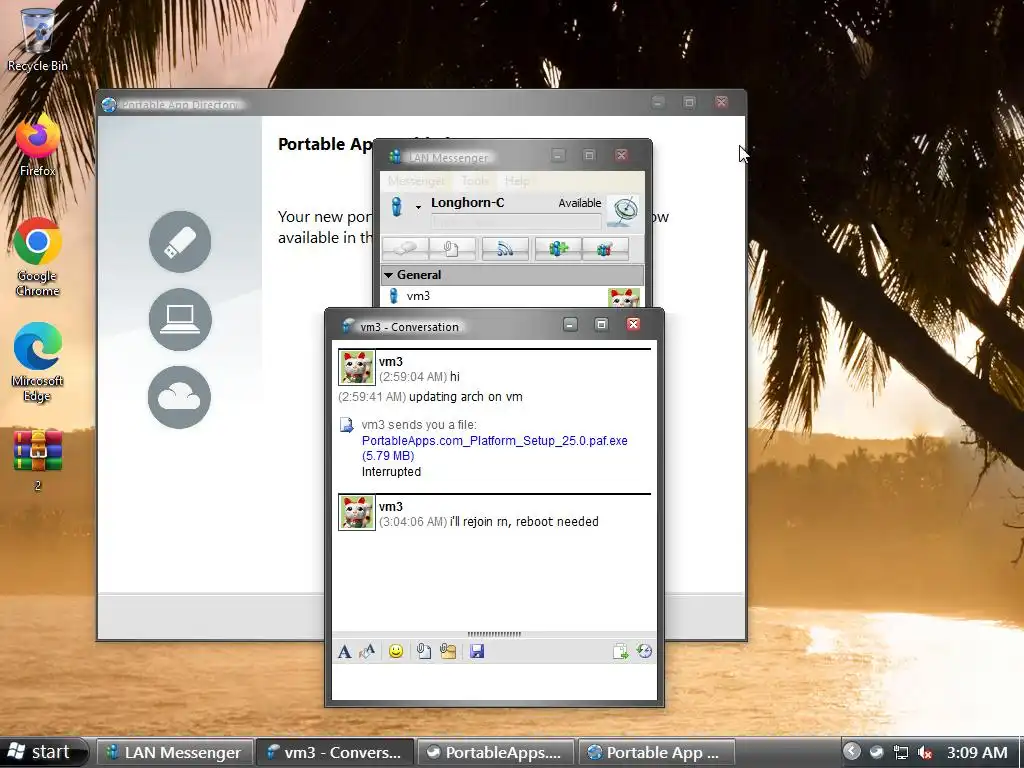Click the received file document icon
Viewport: 1024px width, 768px height.
pos(347,425)
